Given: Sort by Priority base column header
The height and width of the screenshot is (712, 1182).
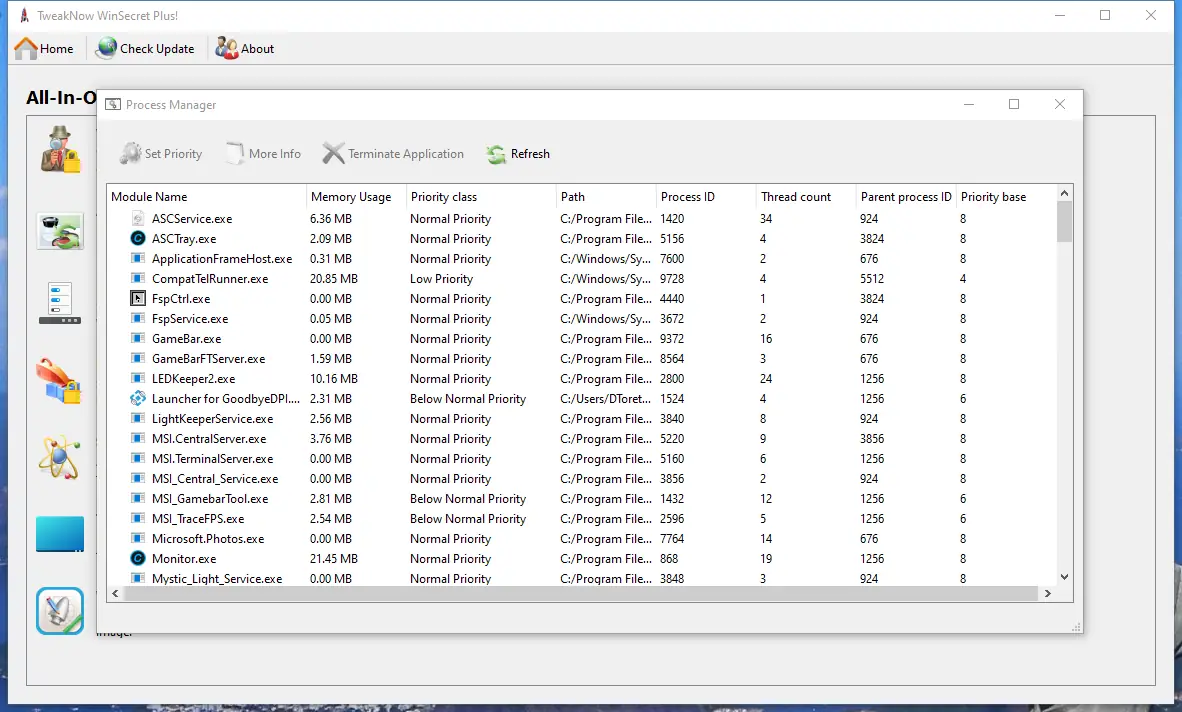Looking at the screenshot, I should point(1006,197).
